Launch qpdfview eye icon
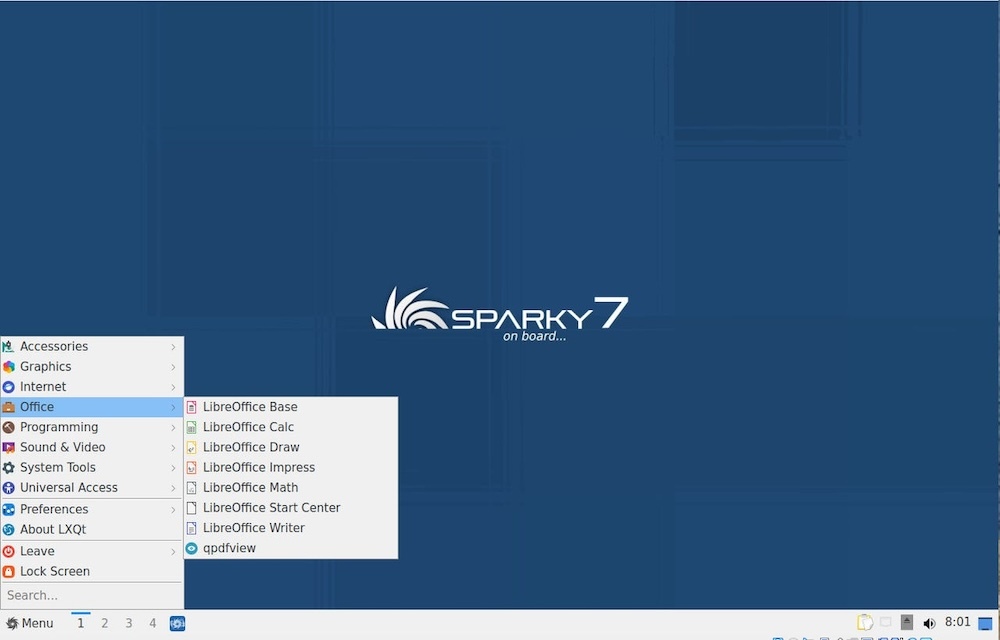Image resolution: width=1000 pixels, height=640 pixels. click(x=191, y=548)
